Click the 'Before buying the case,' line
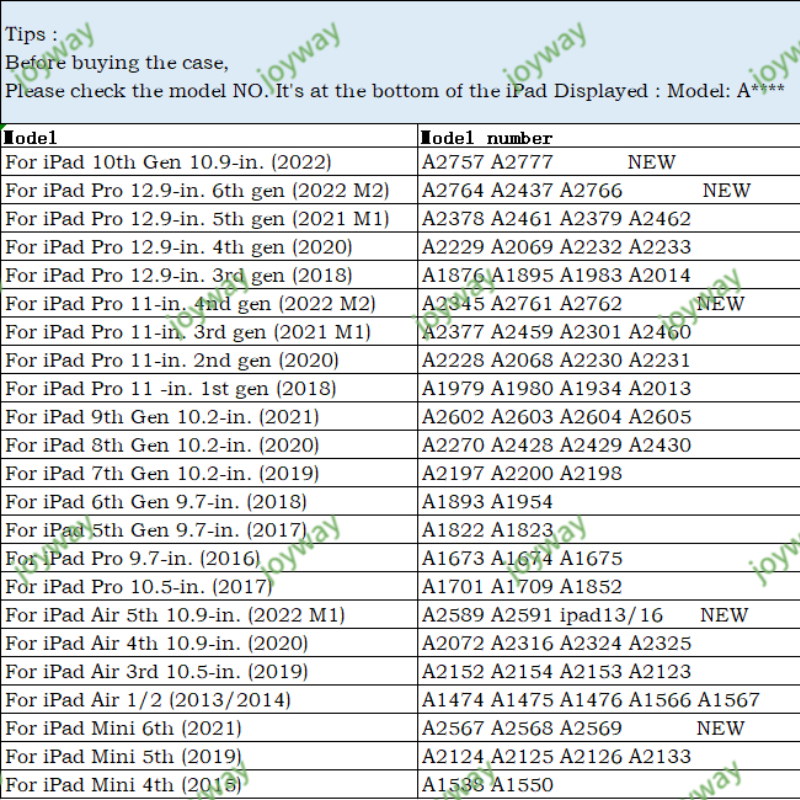800x800 pixels. (x=117, y=63)
